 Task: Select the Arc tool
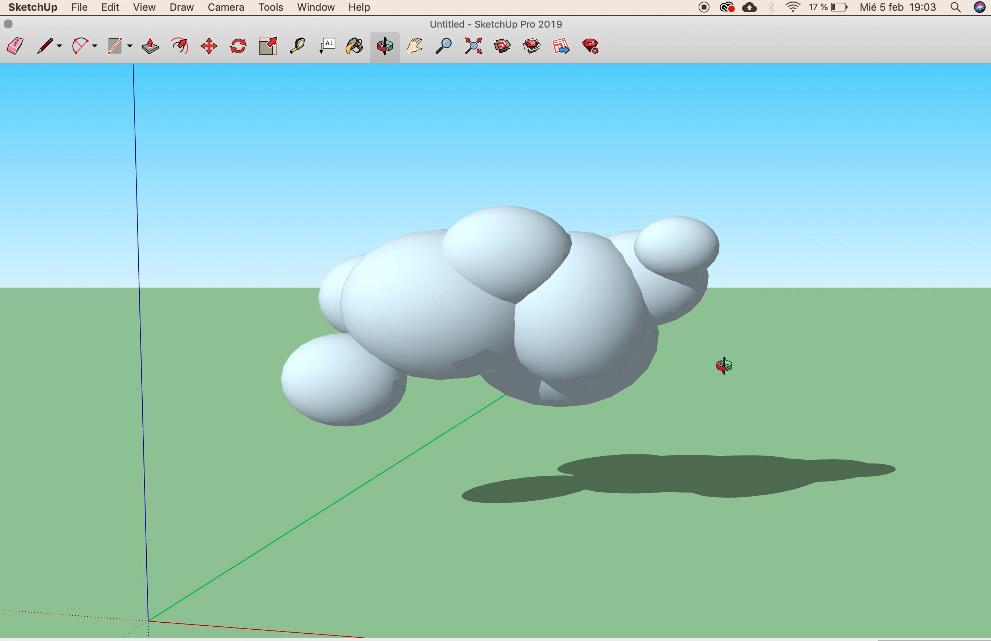[80, 46]
